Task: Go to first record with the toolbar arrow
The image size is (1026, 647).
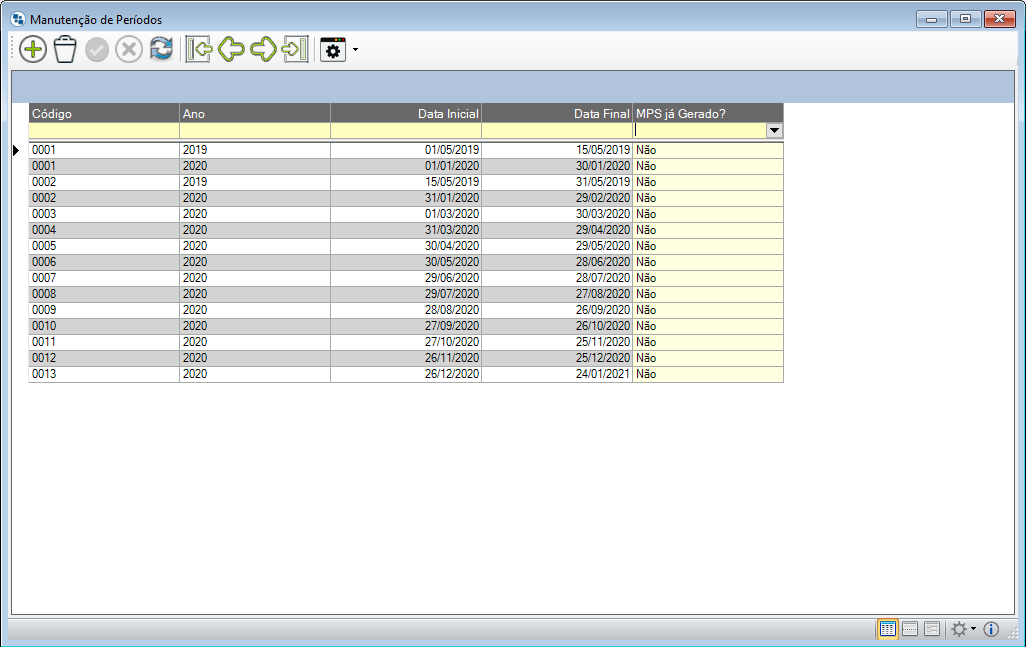Action: 198,50
